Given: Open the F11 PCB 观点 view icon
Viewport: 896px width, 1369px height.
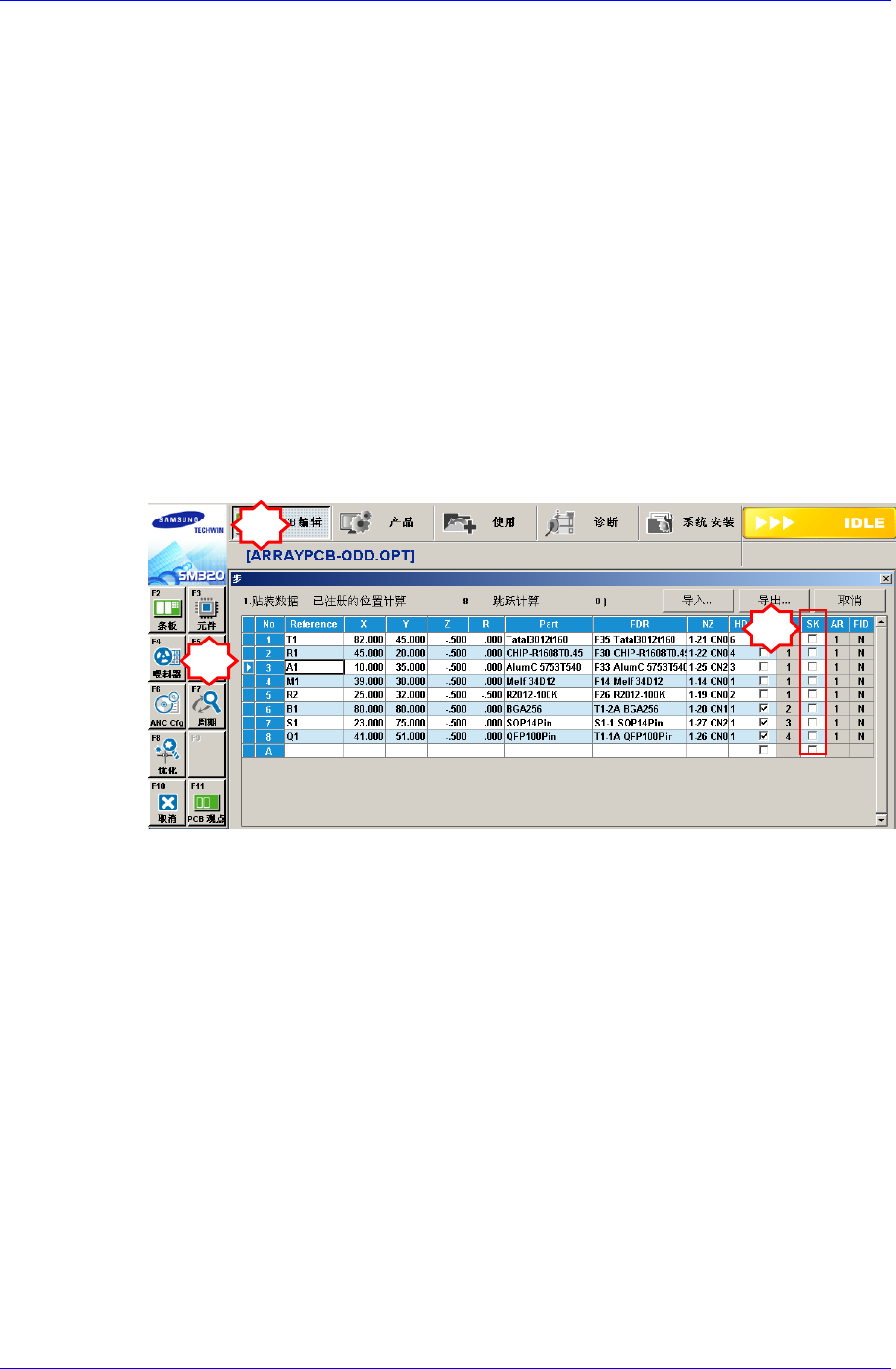Looking at the screenshot, I should 206,803.
